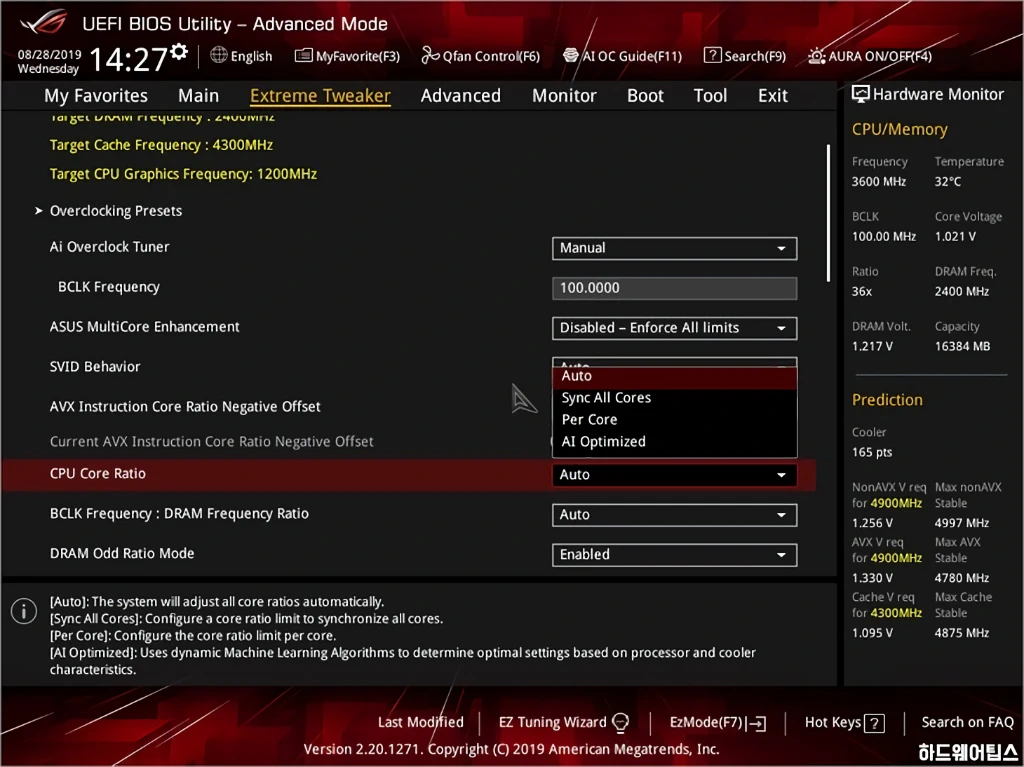1024x767 pixels.
Task: Choose Per Core option
Action: [675, 419]
